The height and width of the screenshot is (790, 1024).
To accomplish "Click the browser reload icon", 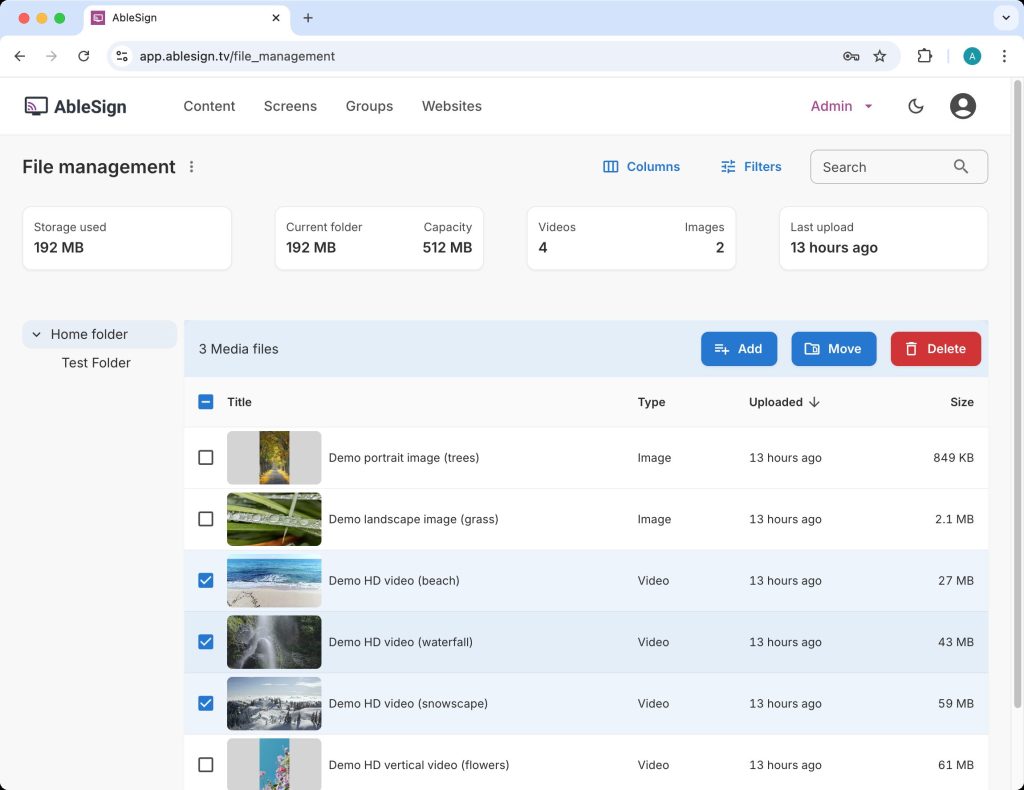I will (84, 56).
